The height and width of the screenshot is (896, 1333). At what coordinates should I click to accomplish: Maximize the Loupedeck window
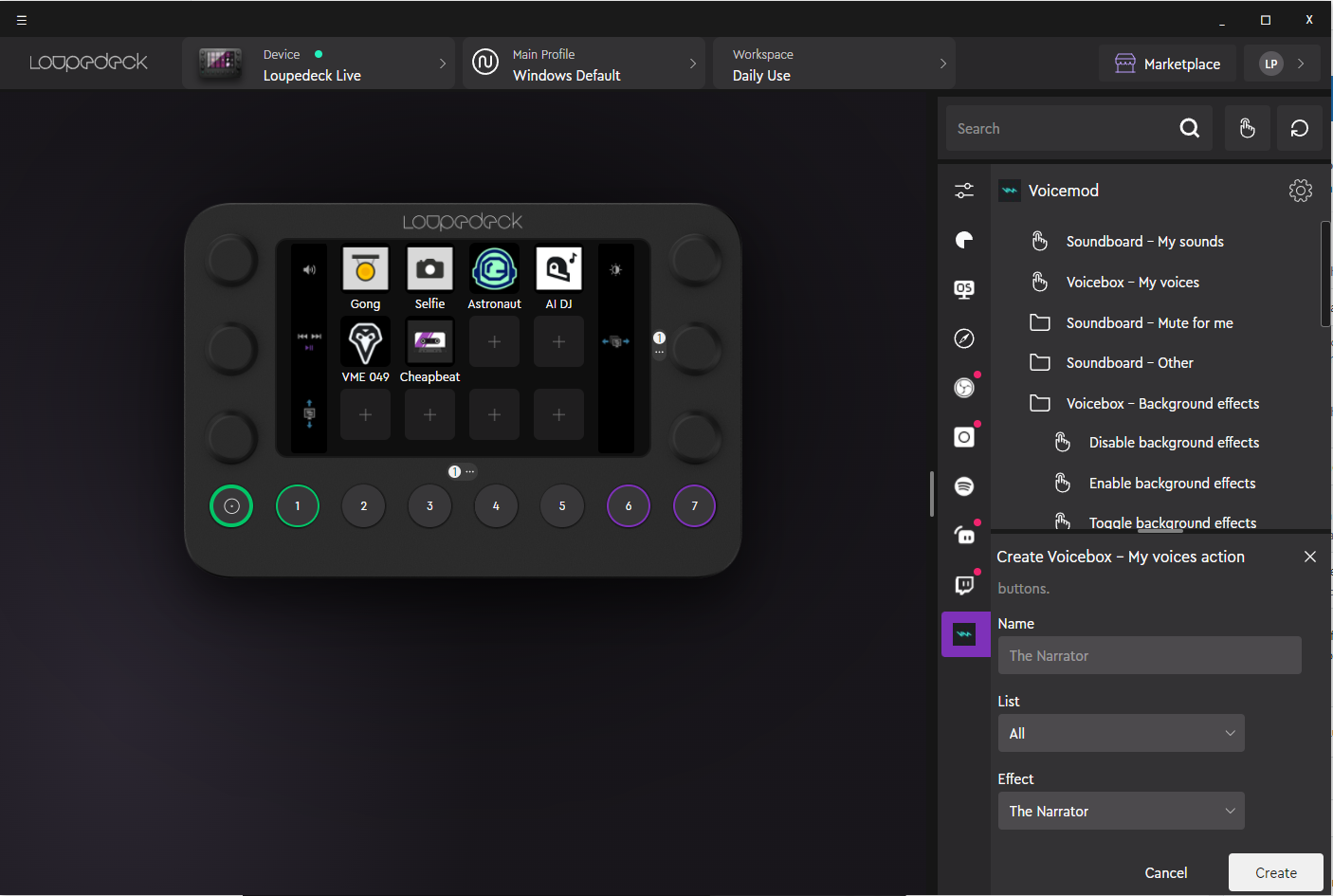pyautogui.click(x=1265, y=20)
